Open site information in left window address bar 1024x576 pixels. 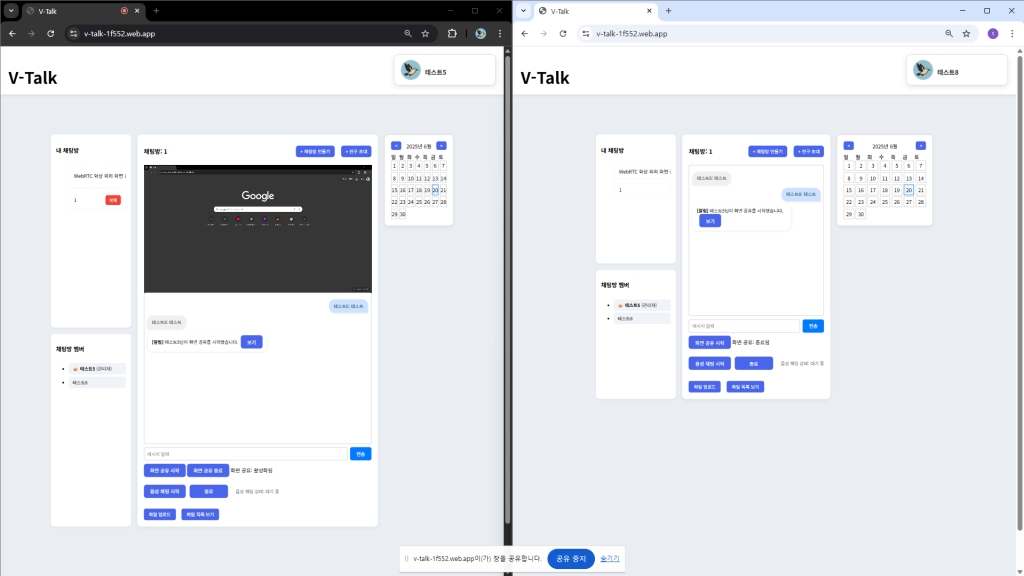point(74,33)
